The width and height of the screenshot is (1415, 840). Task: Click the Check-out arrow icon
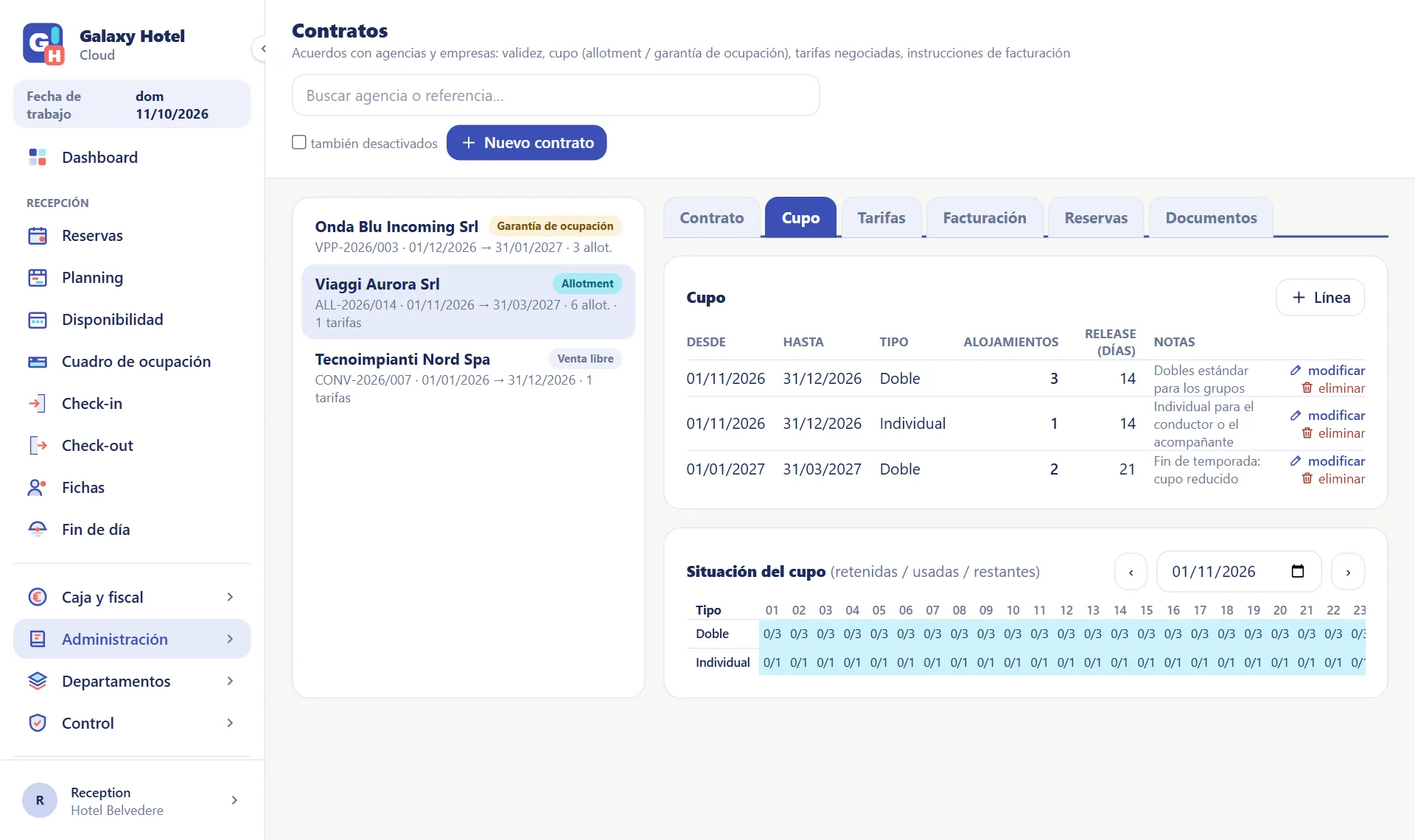click(37, 446)
